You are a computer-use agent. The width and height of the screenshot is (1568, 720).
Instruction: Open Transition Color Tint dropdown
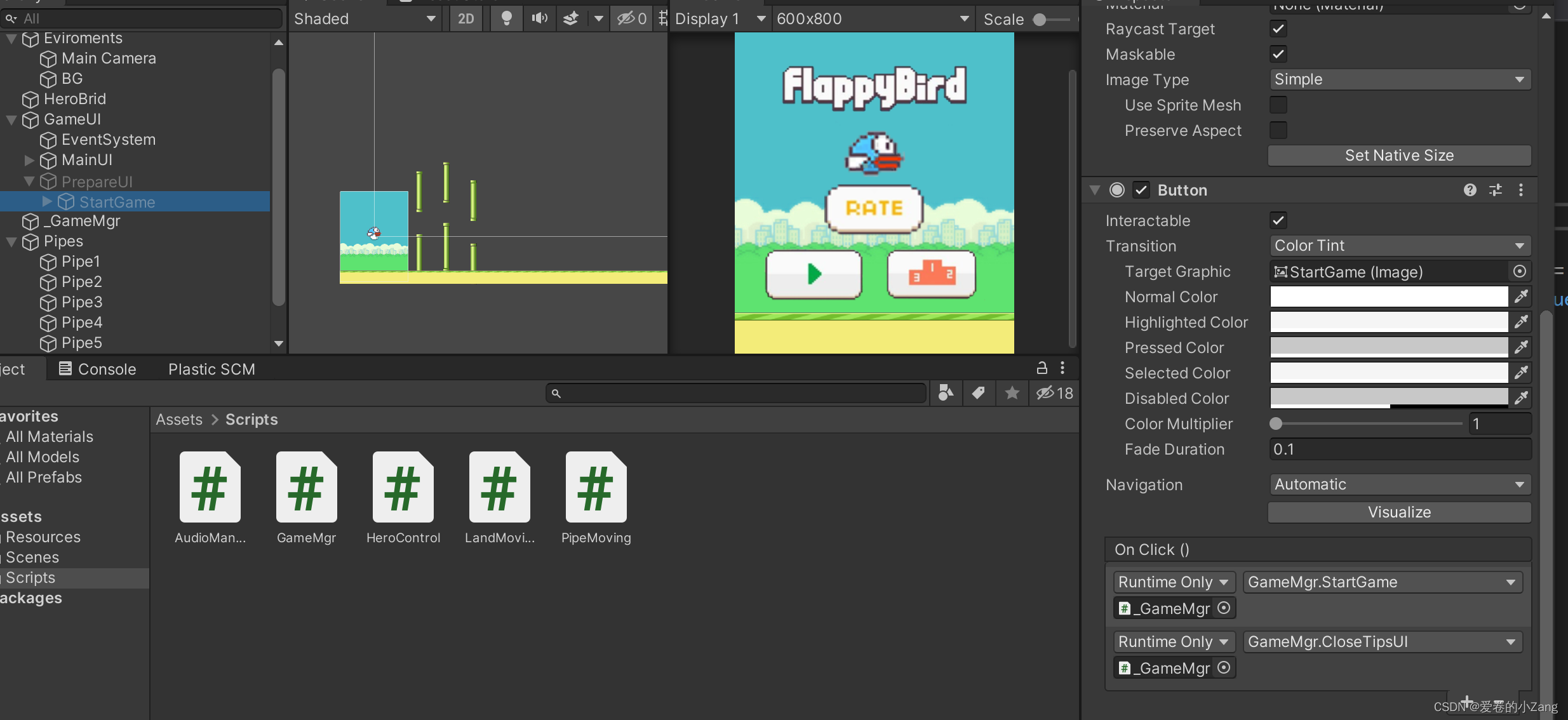[x=1400, y=246]
